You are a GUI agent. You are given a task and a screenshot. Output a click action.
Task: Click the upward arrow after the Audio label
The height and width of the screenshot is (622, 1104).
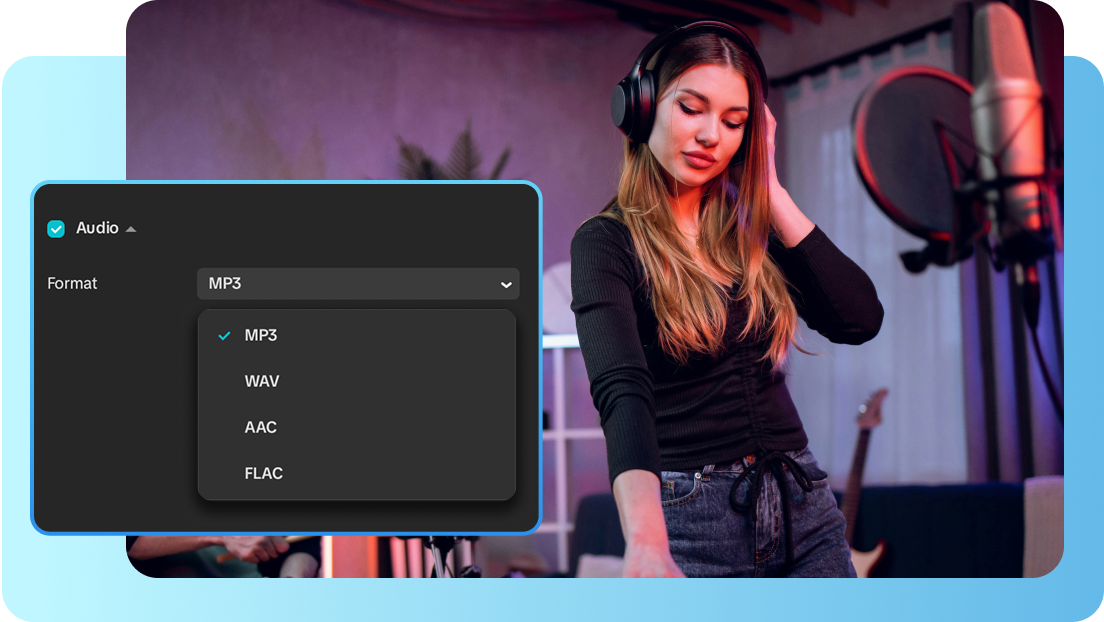(x=132, y=228)
